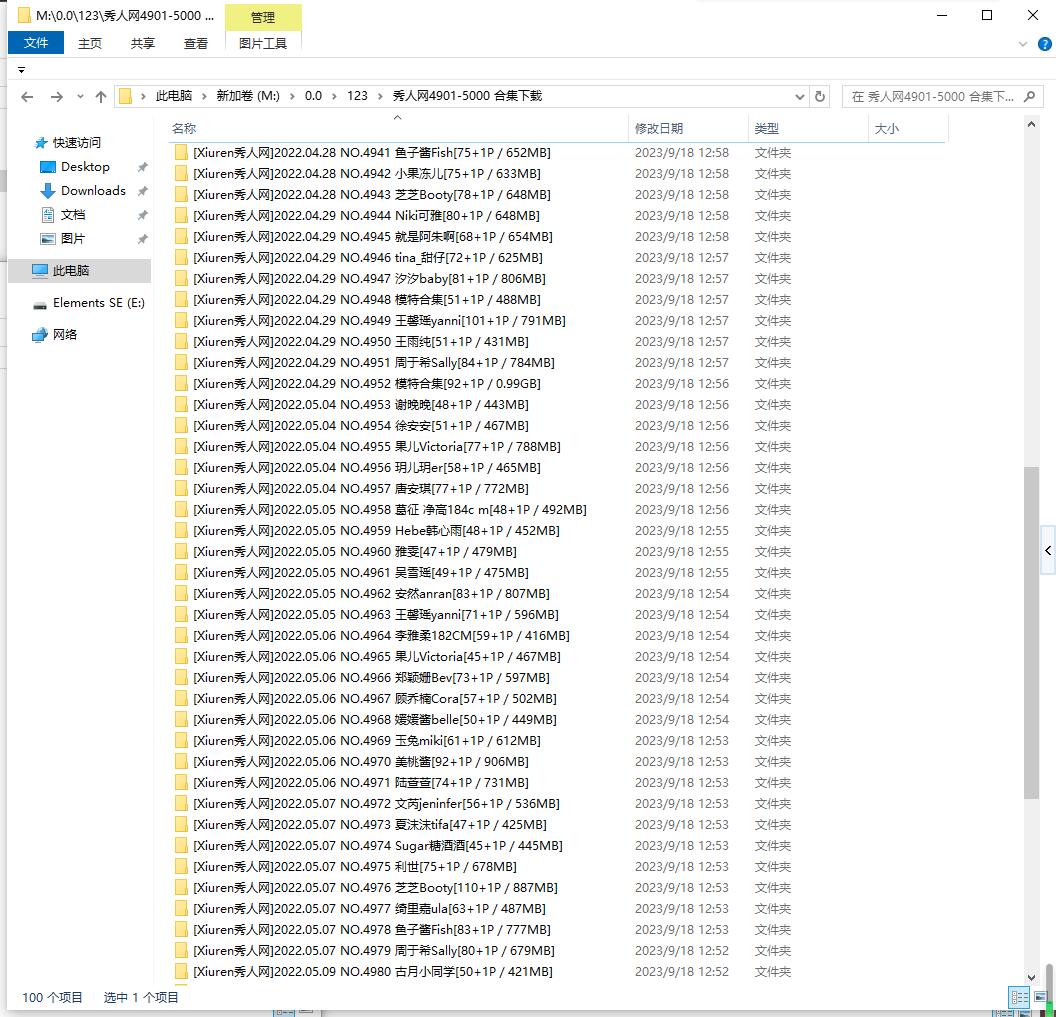The height and width of the screenshot is (1017, 1056).
Task: Open Quick Access Toolbar customize dropdown
Action: click(x=22, y=70)
